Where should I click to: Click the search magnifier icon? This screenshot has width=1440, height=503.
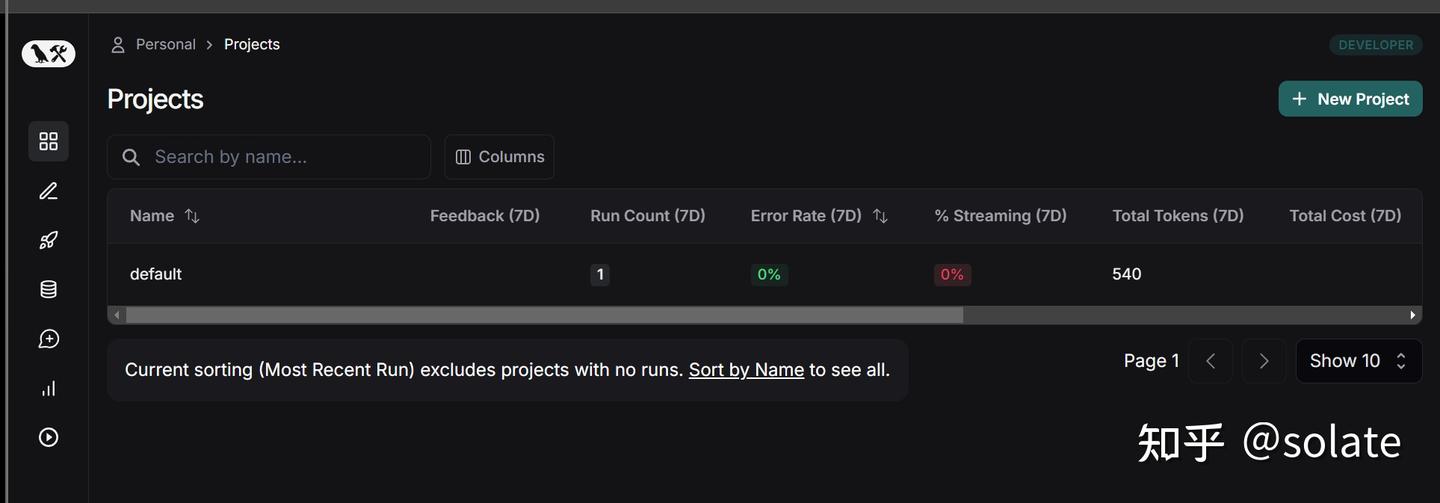click(x=131, y=157)
